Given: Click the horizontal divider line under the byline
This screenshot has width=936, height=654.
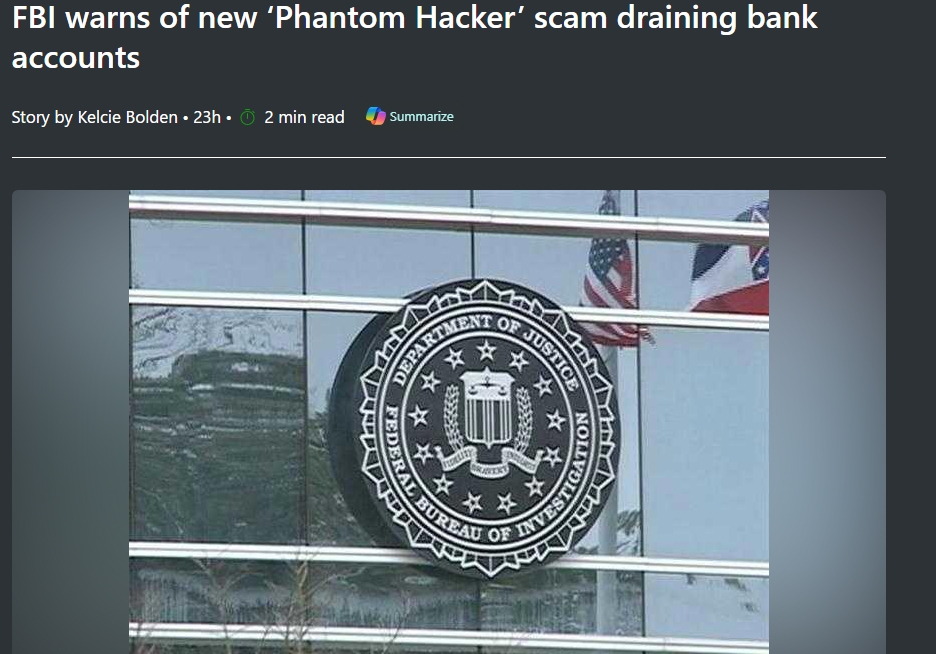Looking at the screenshot, I should pyautogui.click(x=449, y=158).
